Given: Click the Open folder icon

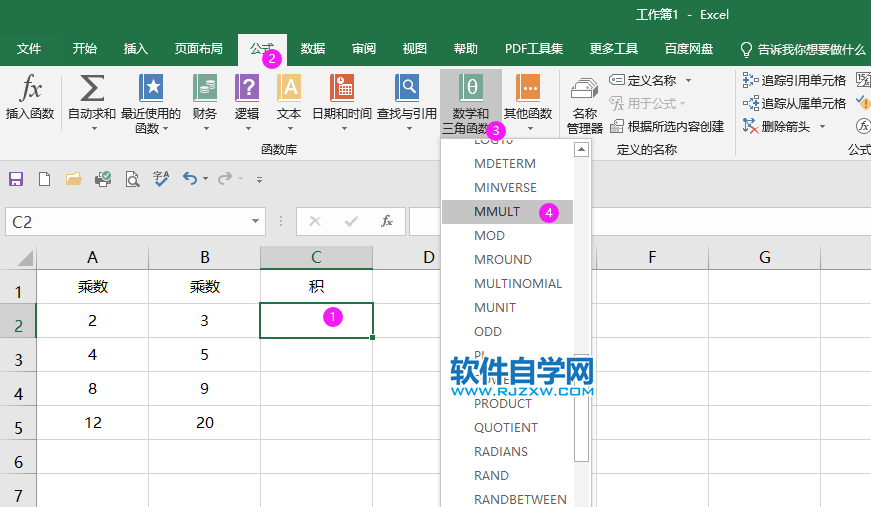Looking at the screenshot, I should coord(73,179).
